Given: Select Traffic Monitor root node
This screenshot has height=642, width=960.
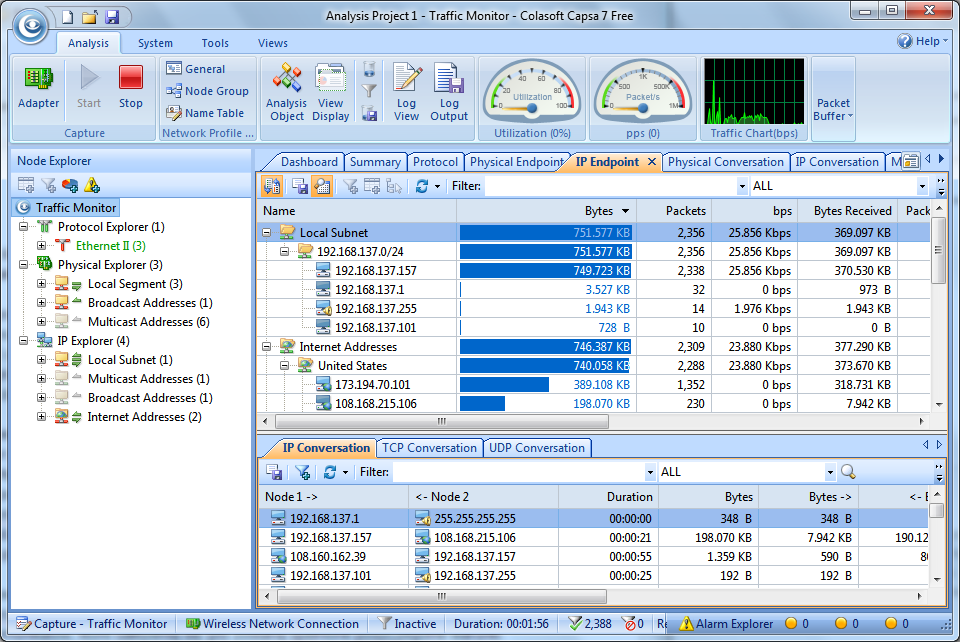Looking at the screenshot, I should coord(67,207).
